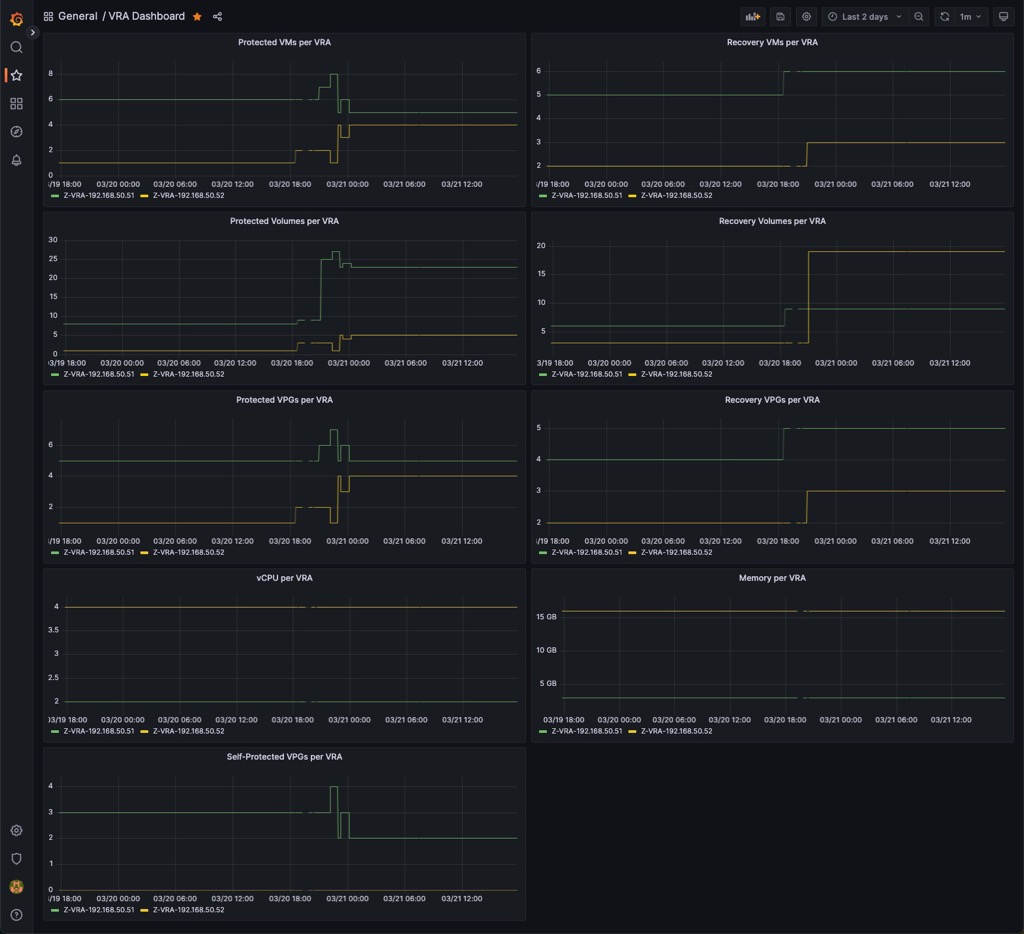Screen dimensions: 1024x934
Task: Share dashboard using share icon
Action: [217, 16]
